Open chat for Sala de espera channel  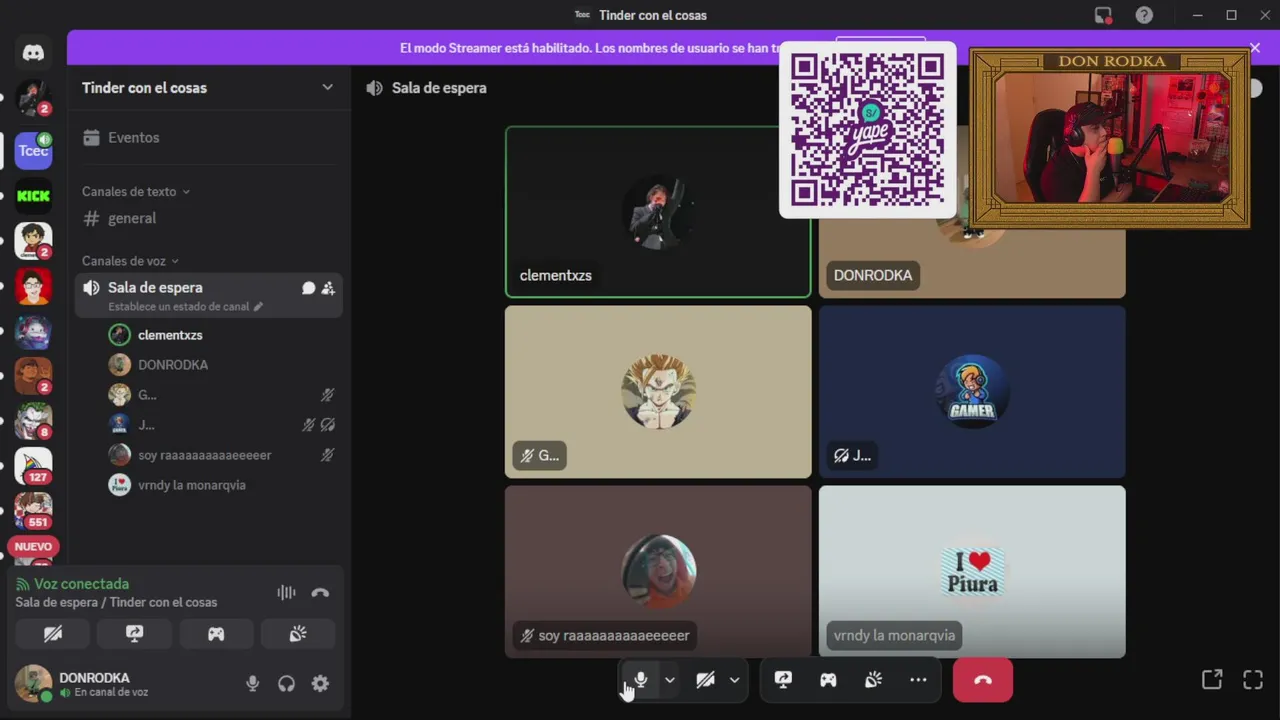308,288
